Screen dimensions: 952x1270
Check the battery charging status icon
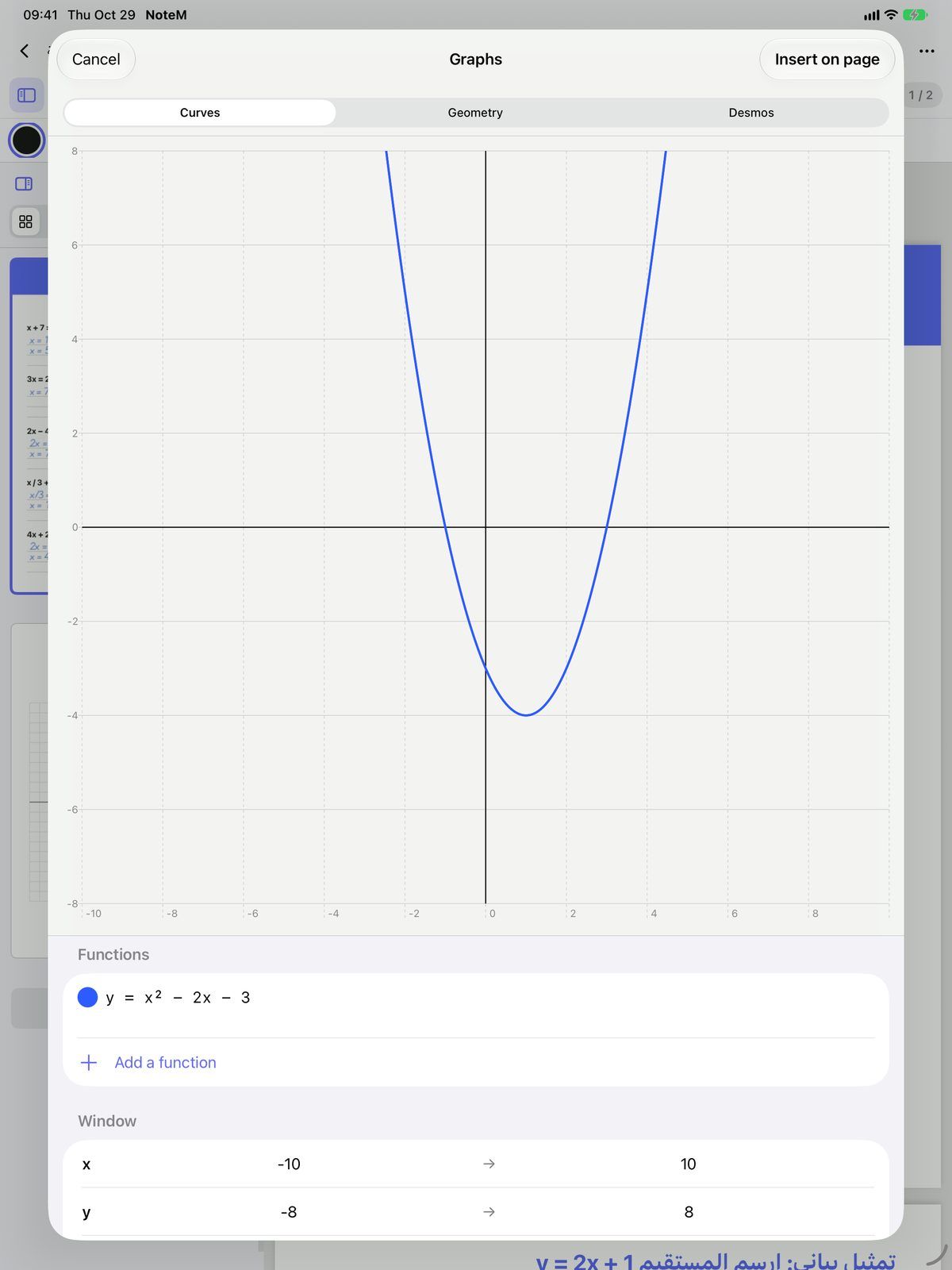[x=915, y=15]
